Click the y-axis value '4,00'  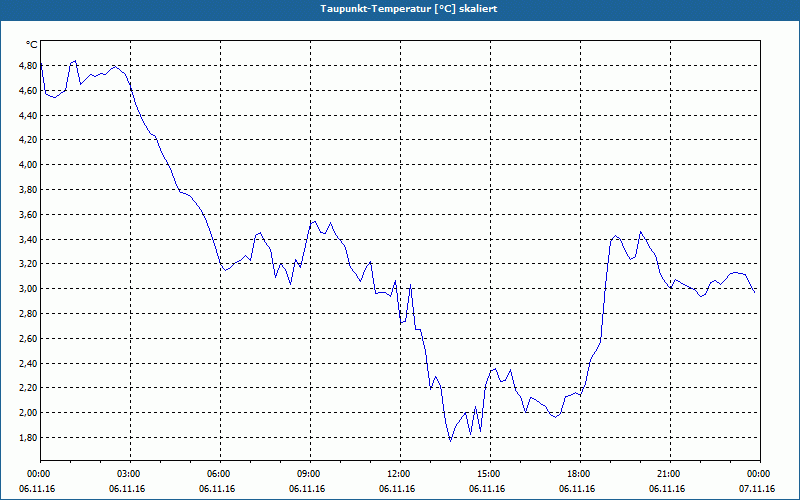[29, 165]
